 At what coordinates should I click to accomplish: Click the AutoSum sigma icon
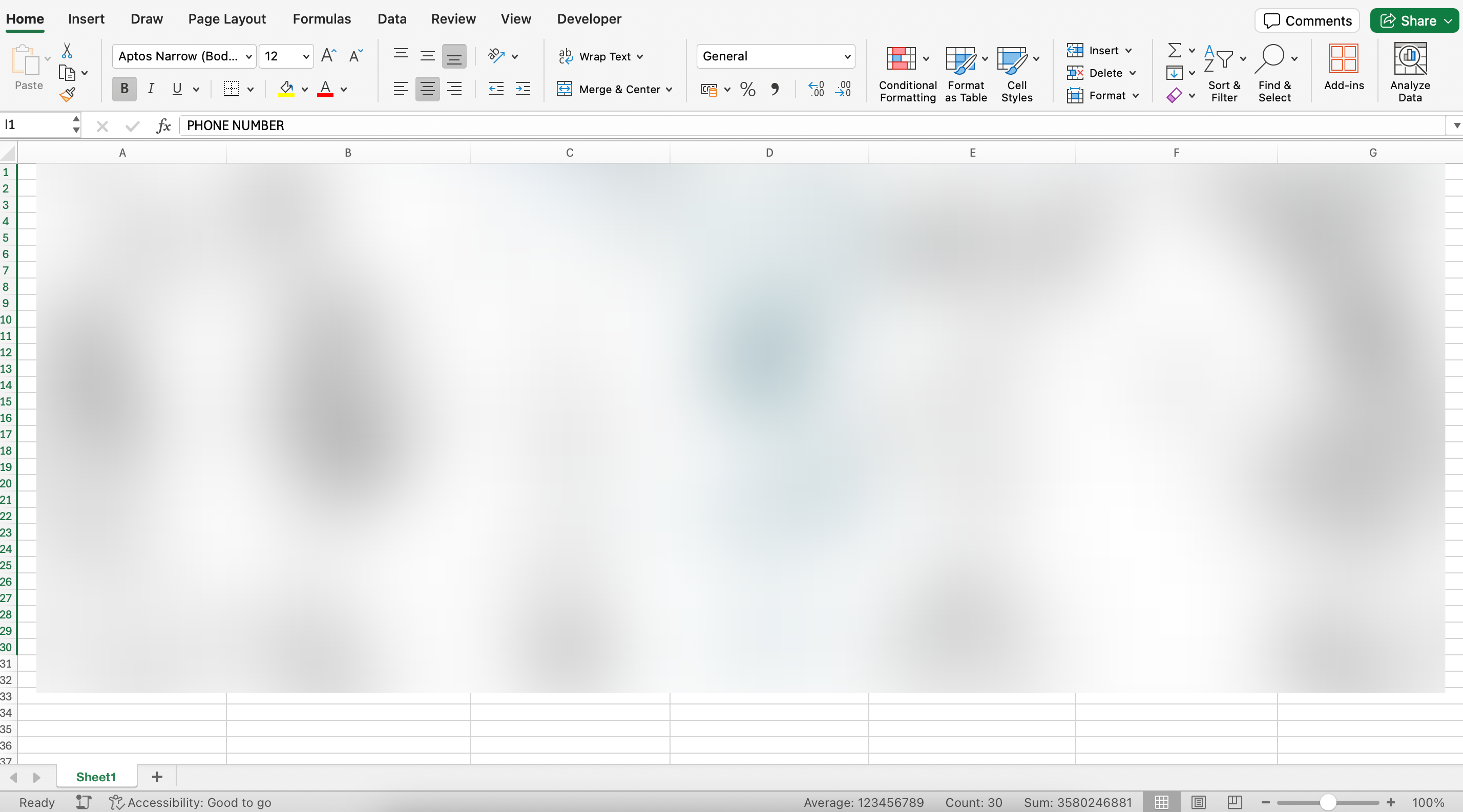[x=1174, y=51]
